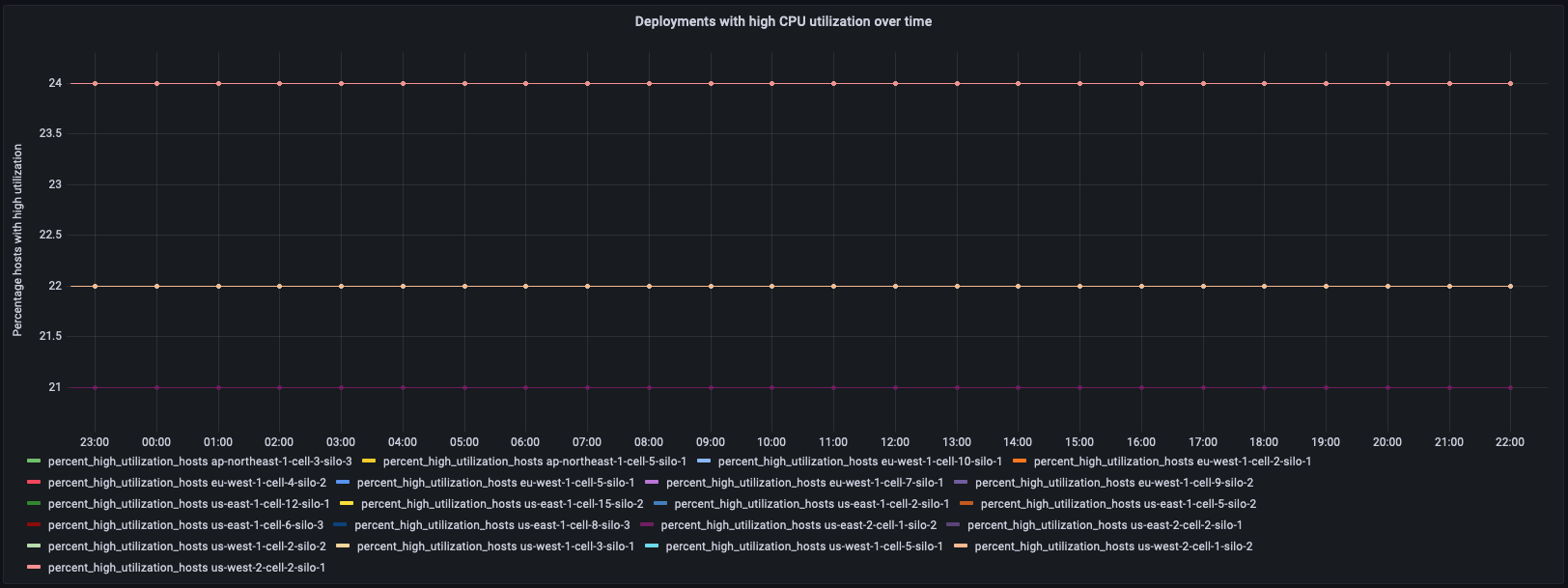Toggle us-west-2-cell-1-silo-2 series visibility label
The image size is (1568, 588).
pos(1113,546)
